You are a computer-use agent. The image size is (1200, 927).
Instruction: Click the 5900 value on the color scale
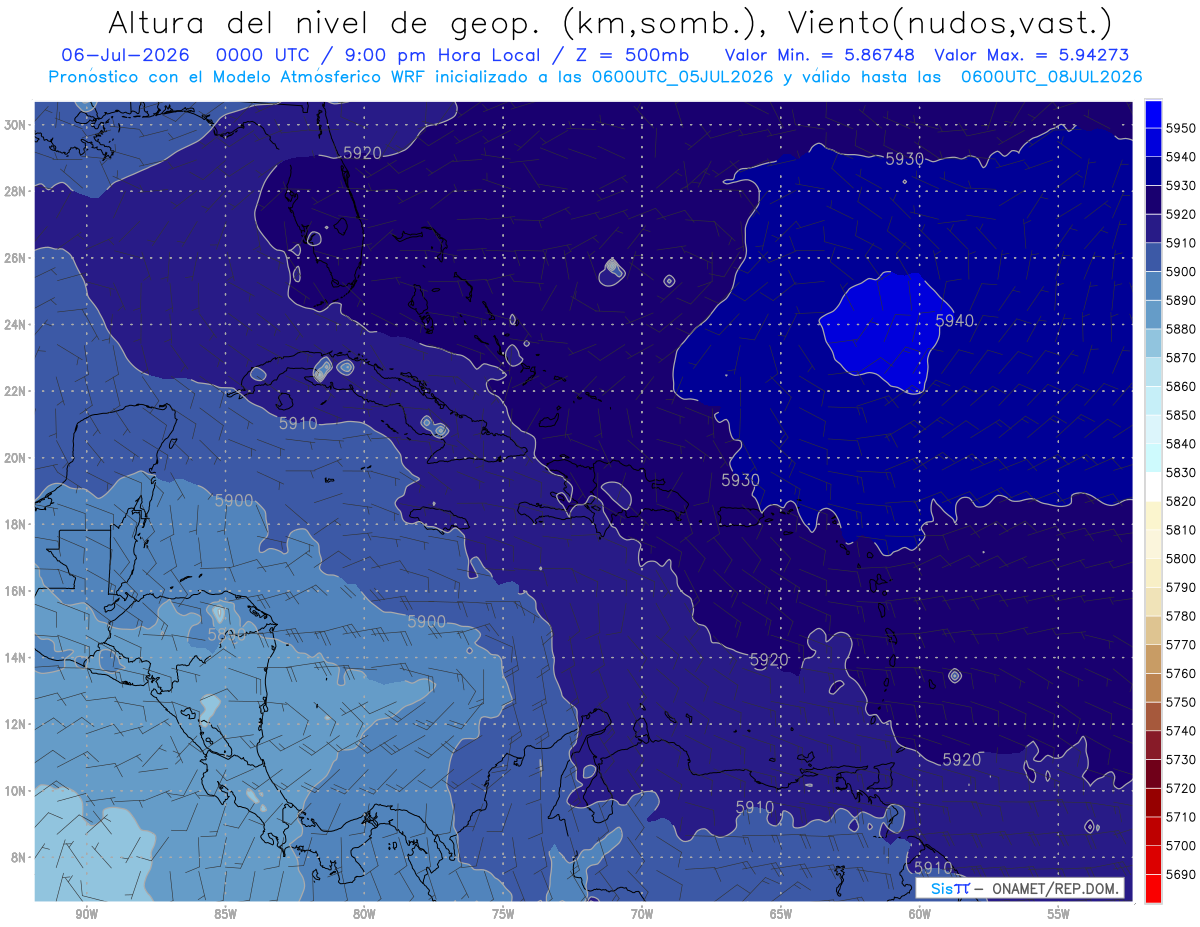[1181, 271]
